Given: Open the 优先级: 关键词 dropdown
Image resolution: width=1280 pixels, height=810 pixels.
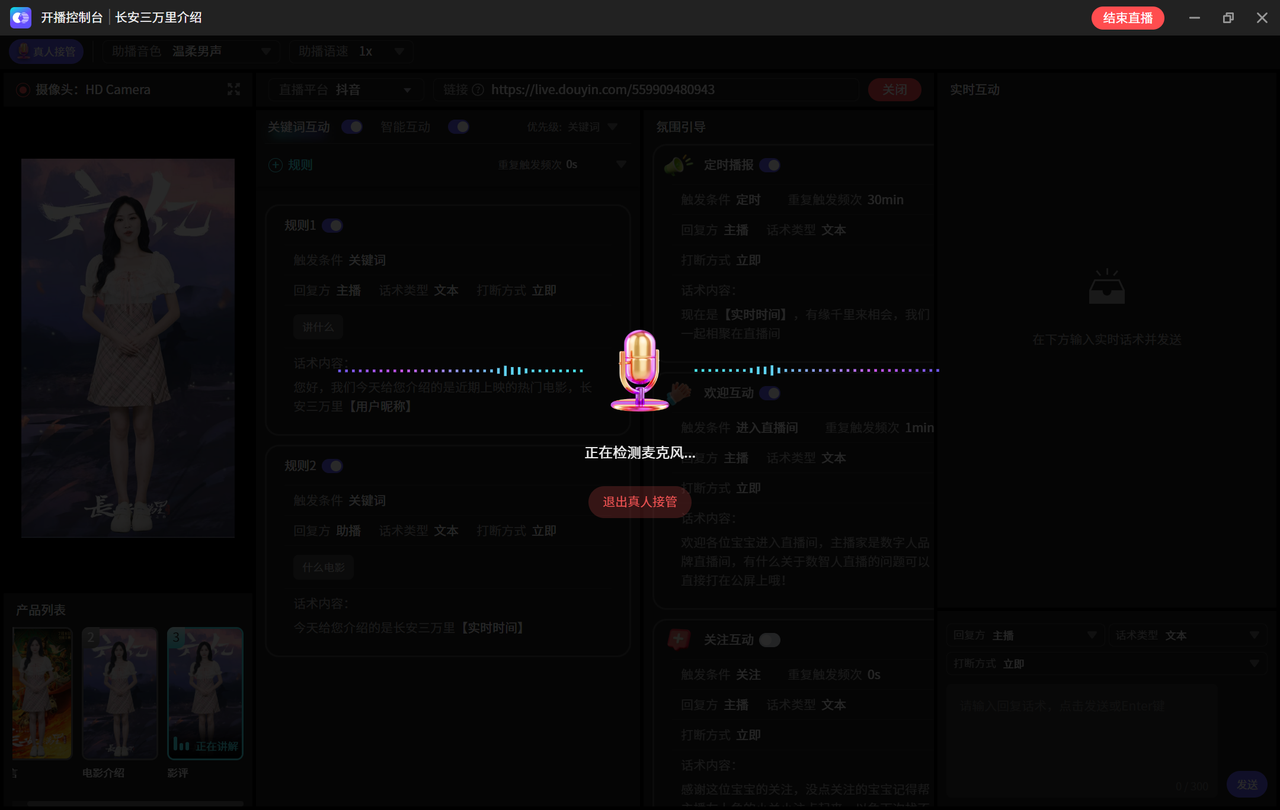Looking at the screenshot, I should (572, 127).
